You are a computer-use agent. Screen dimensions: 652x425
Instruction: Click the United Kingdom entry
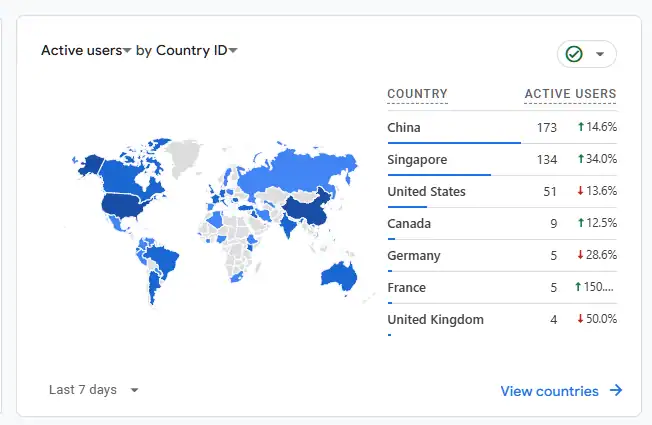coord(435,320)
